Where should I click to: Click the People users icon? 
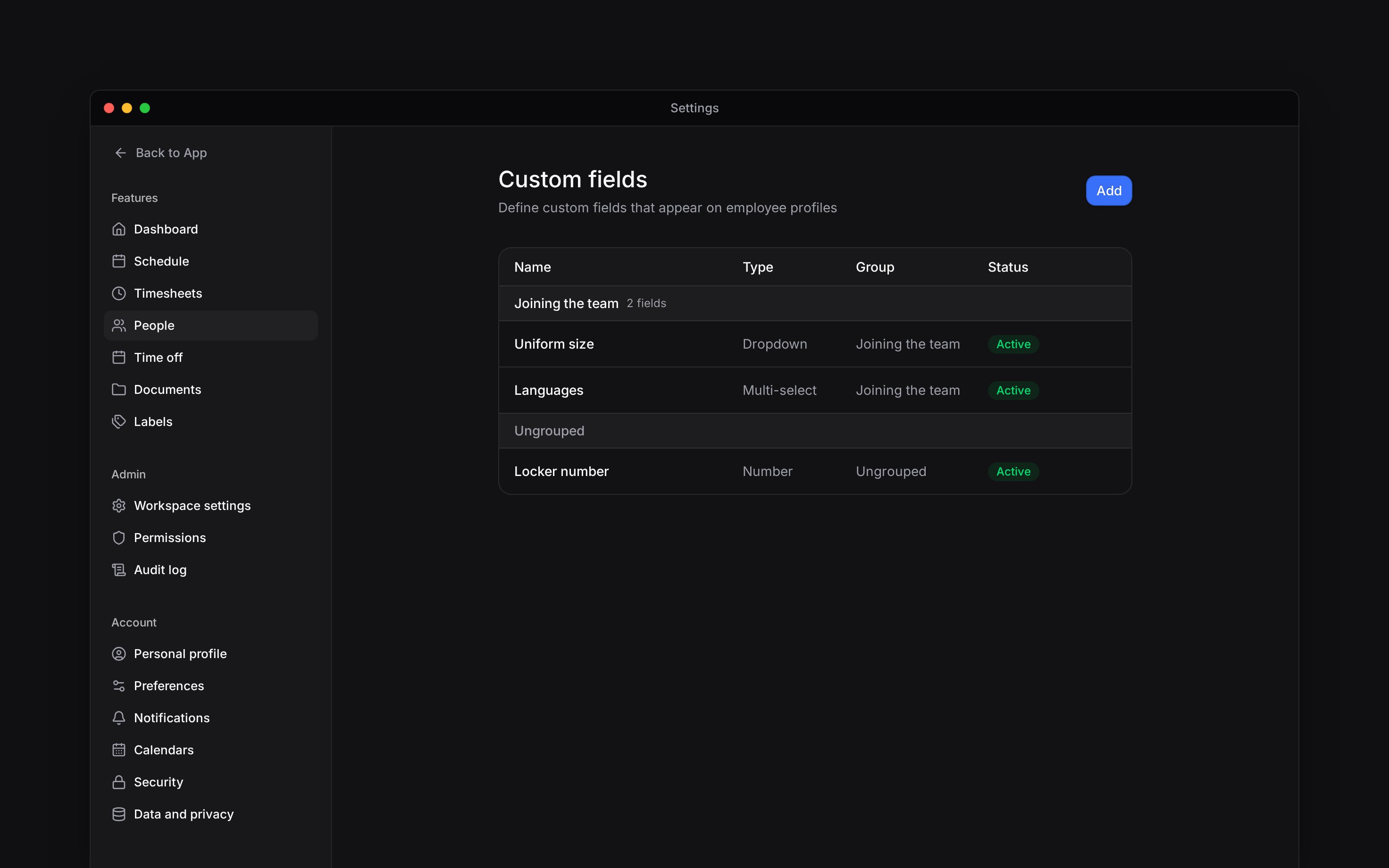(119, 325)
